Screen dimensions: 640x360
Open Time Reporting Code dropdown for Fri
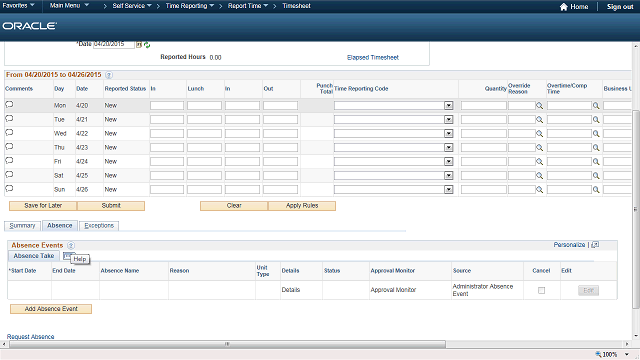click(x=449, y=161)
